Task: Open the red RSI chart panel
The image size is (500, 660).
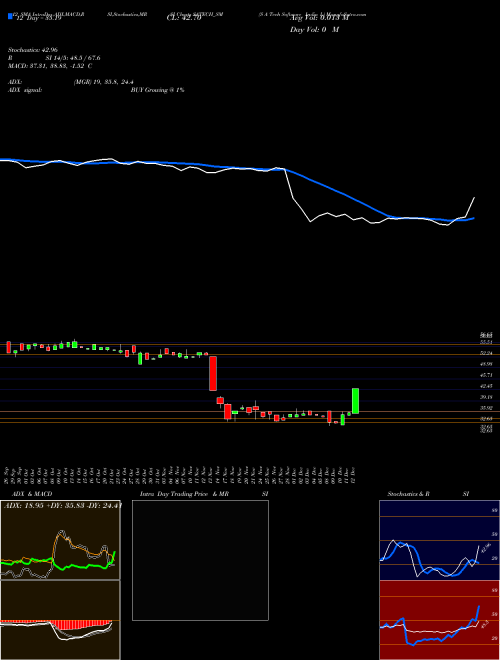Action: click(439, 620)
